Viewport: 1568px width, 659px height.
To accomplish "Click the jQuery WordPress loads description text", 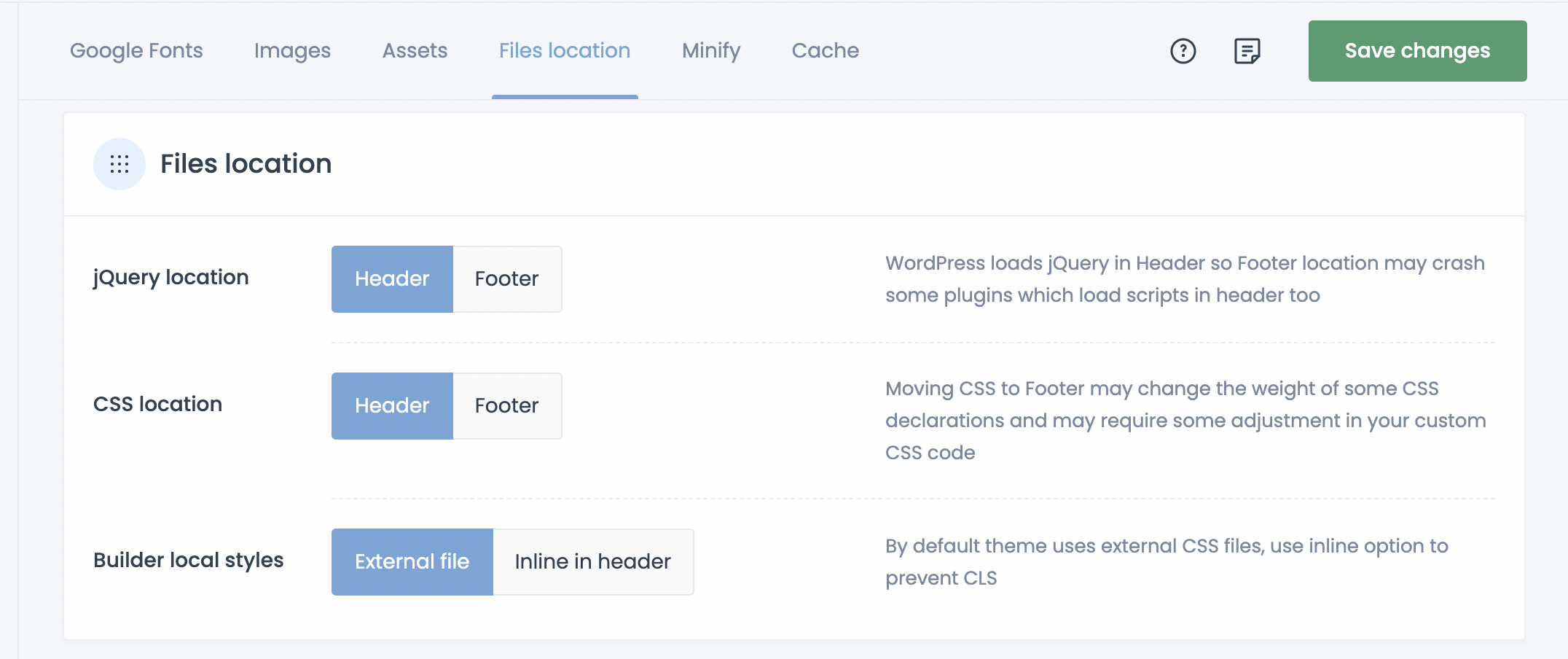I will click(1185, 279).
